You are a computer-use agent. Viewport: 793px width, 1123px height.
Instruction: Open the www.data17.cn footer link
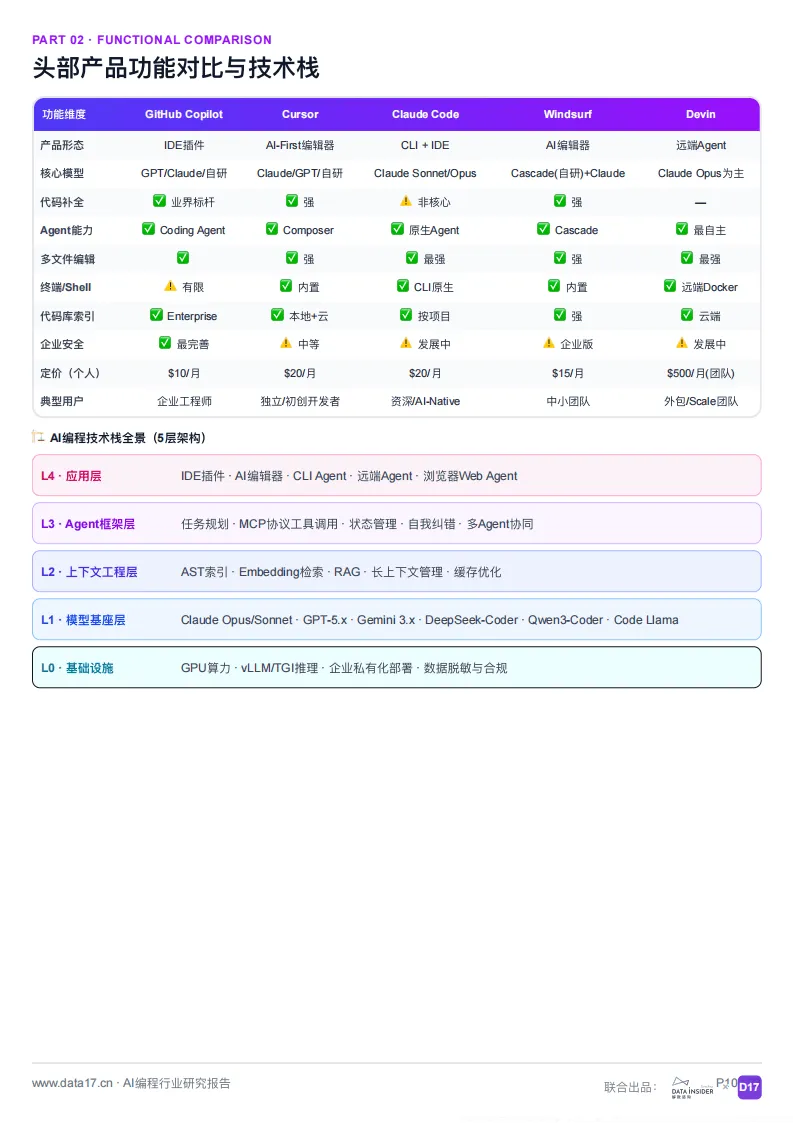coord(72,1083)
